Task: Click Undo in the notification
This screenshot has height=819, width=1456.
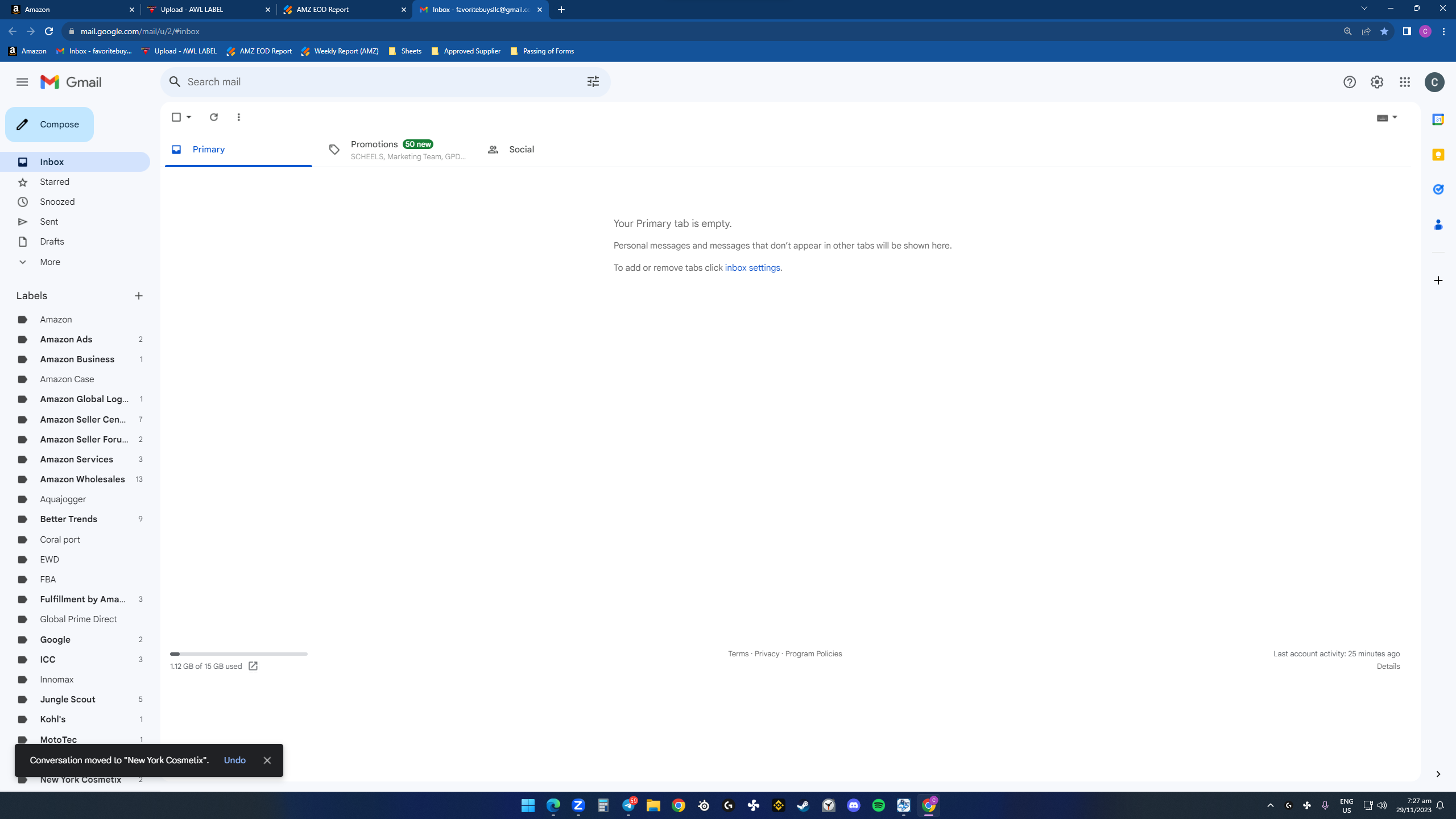Action: [x=235, y=760]
